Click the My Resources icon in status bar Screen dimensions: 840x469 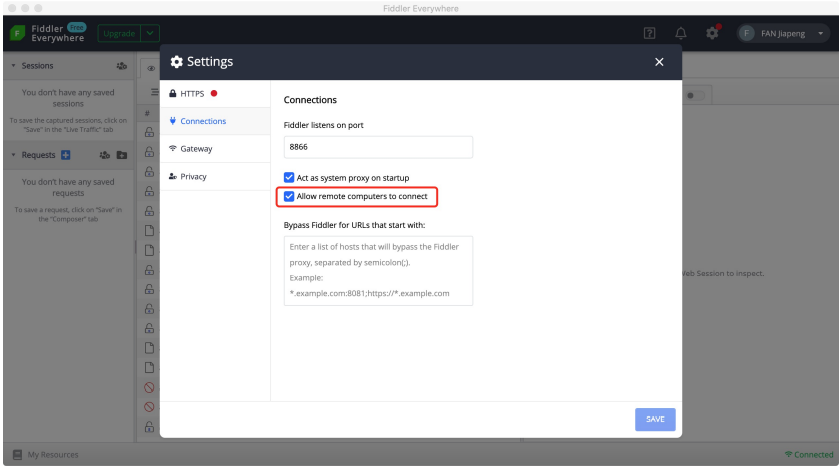[16, 455]
